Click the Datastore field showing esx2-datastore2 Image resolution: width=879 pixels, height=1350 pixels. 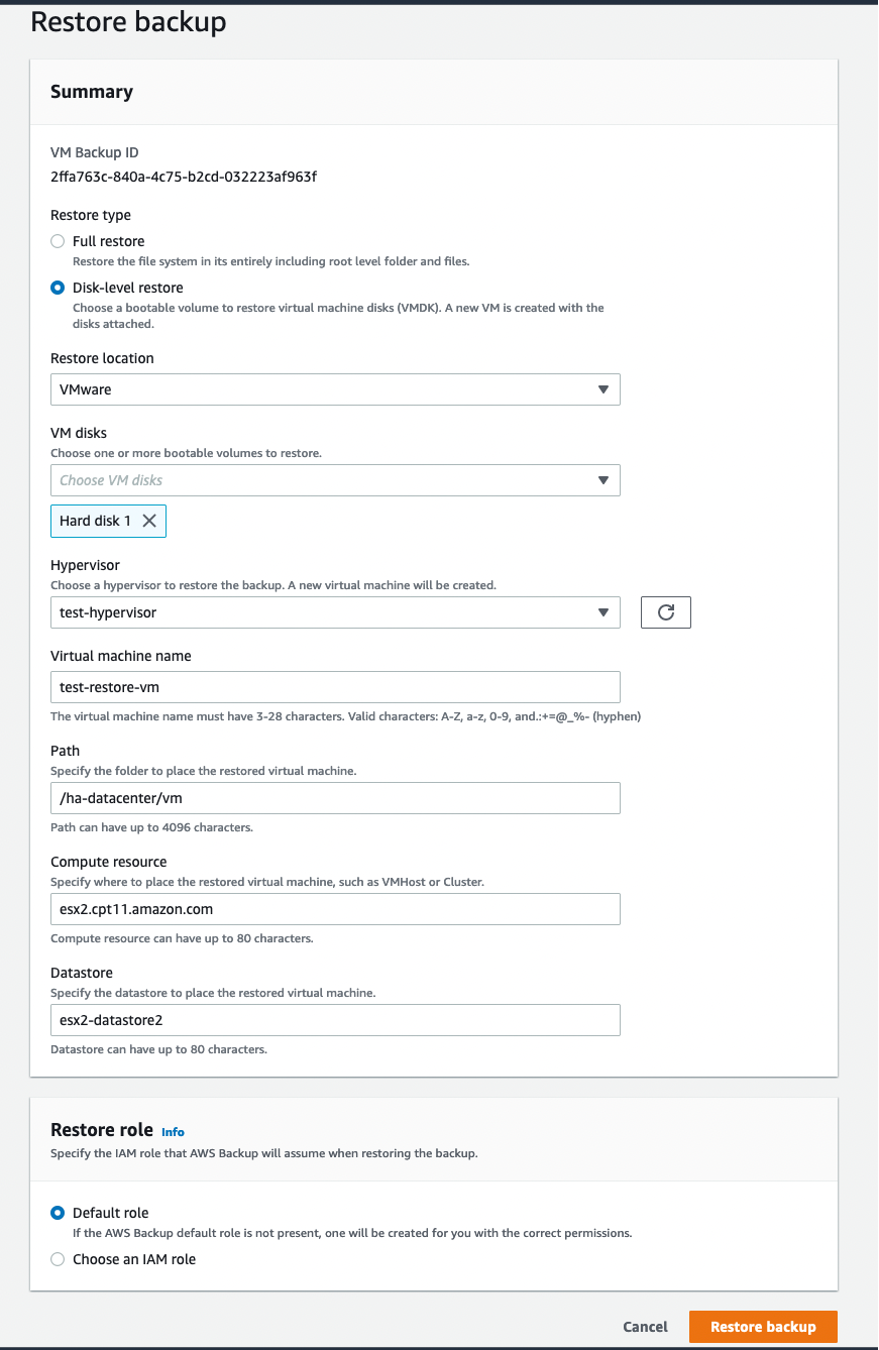pos(335,1020)
